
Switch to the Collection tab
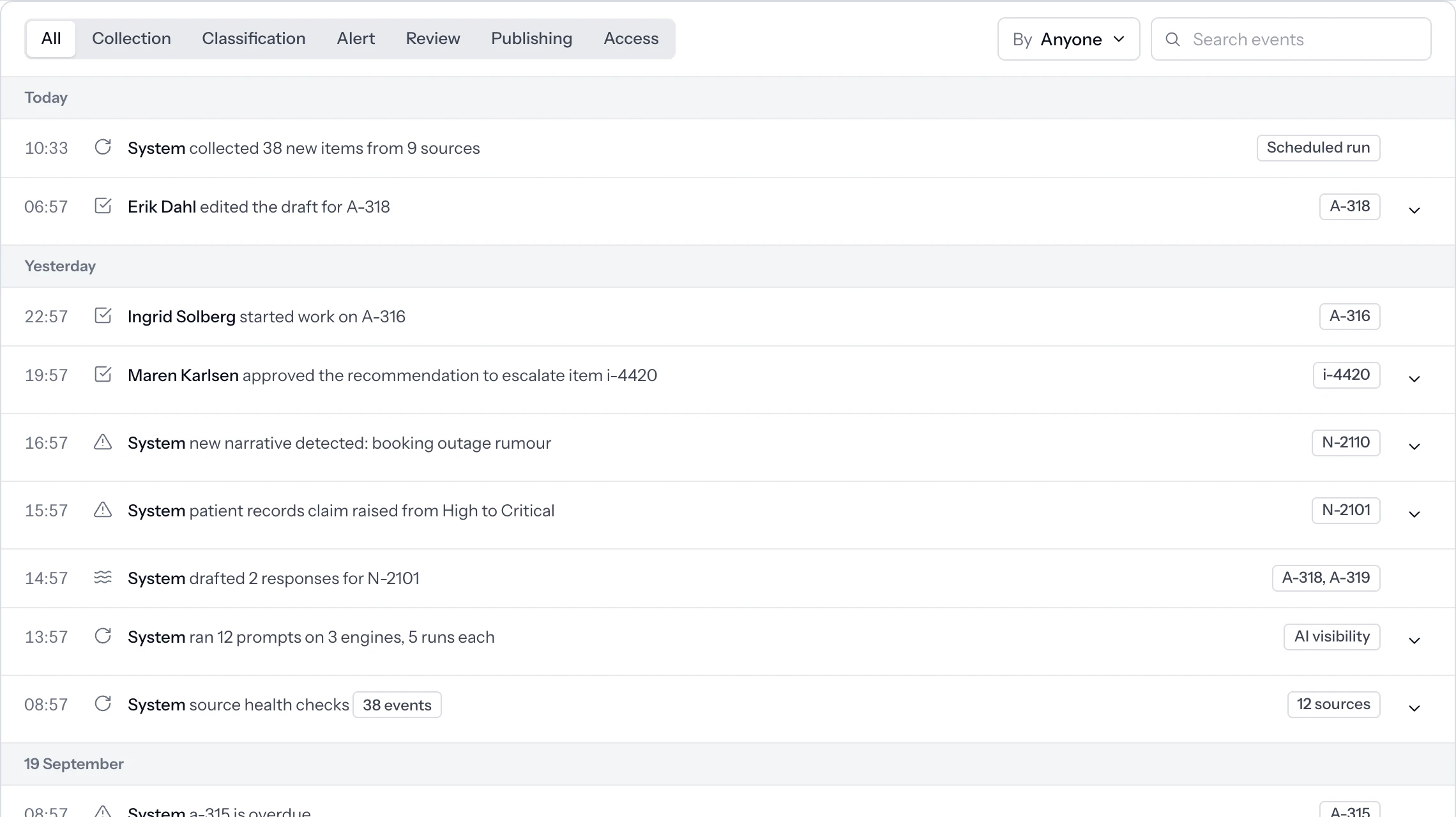pos(132,39)
